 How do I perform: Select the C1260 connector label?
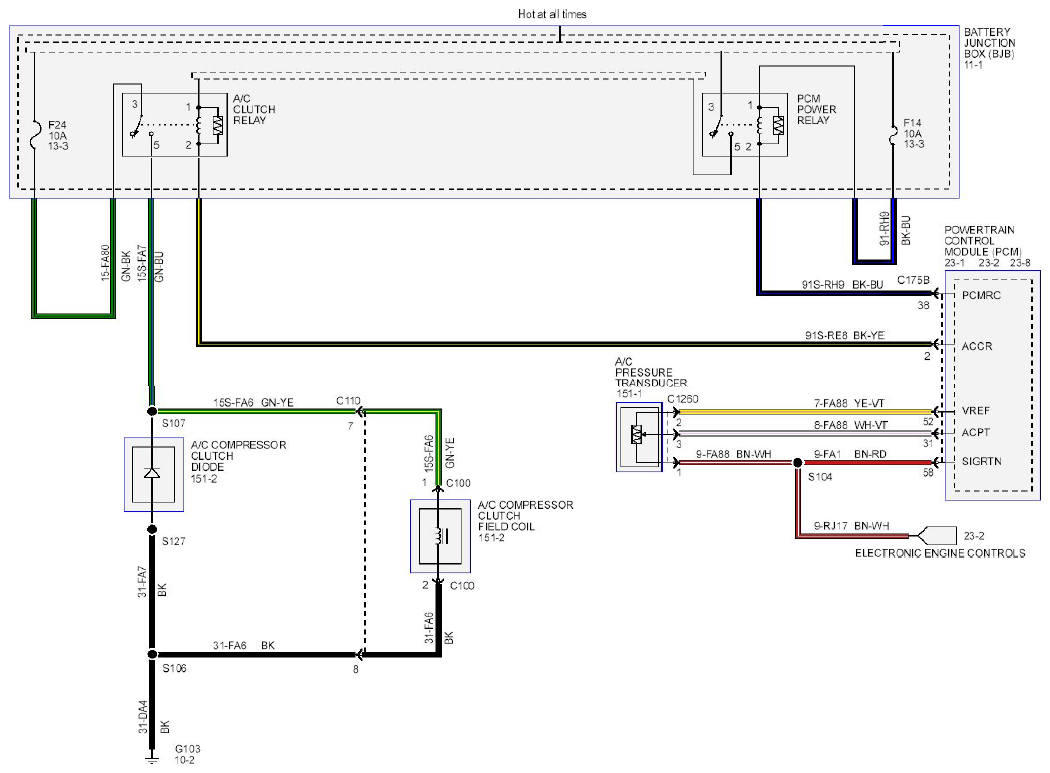click(683, 399)
